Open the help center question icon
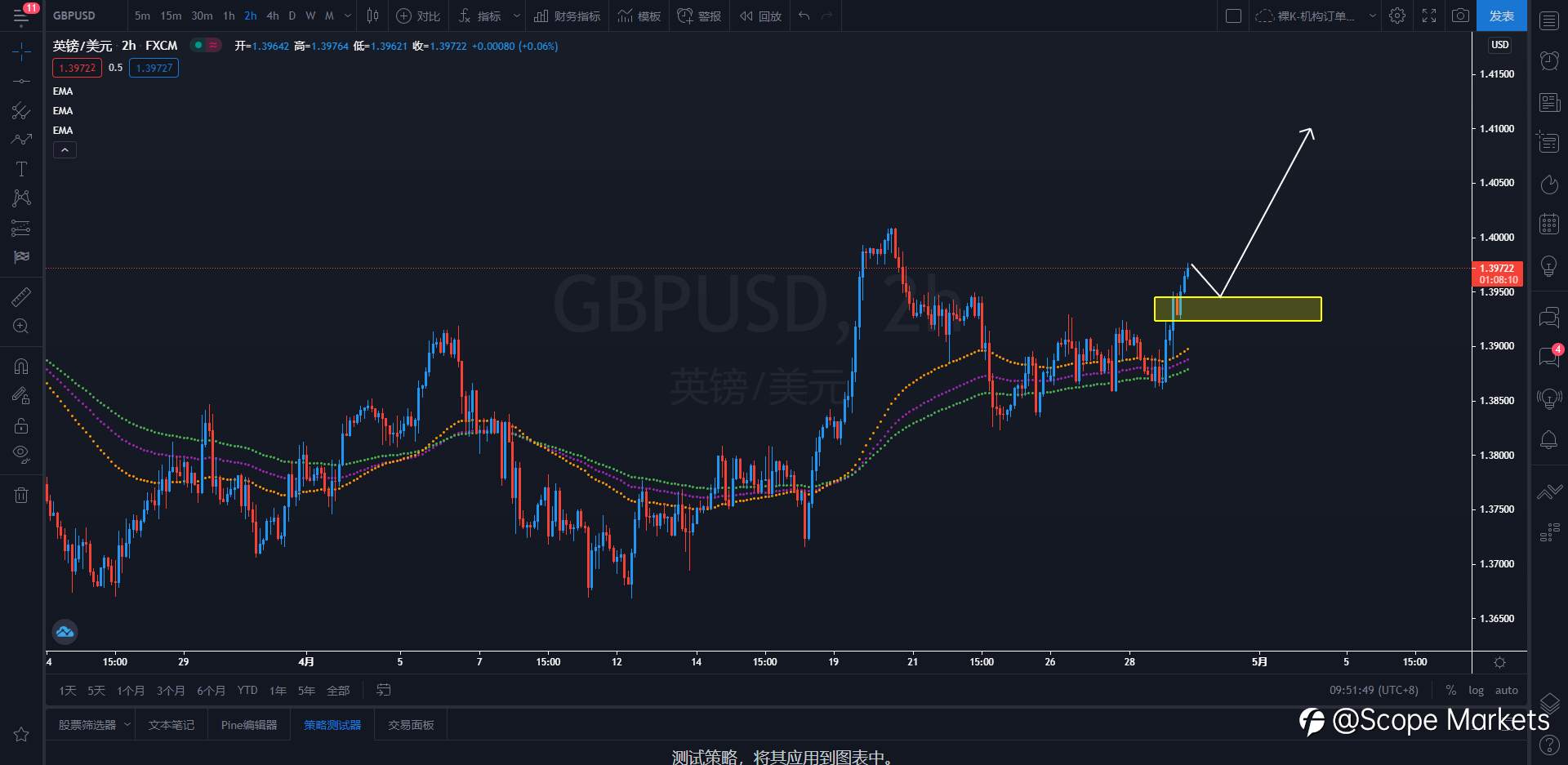The height and width of the screenshot is (765, 1568). click(1549, 745)
